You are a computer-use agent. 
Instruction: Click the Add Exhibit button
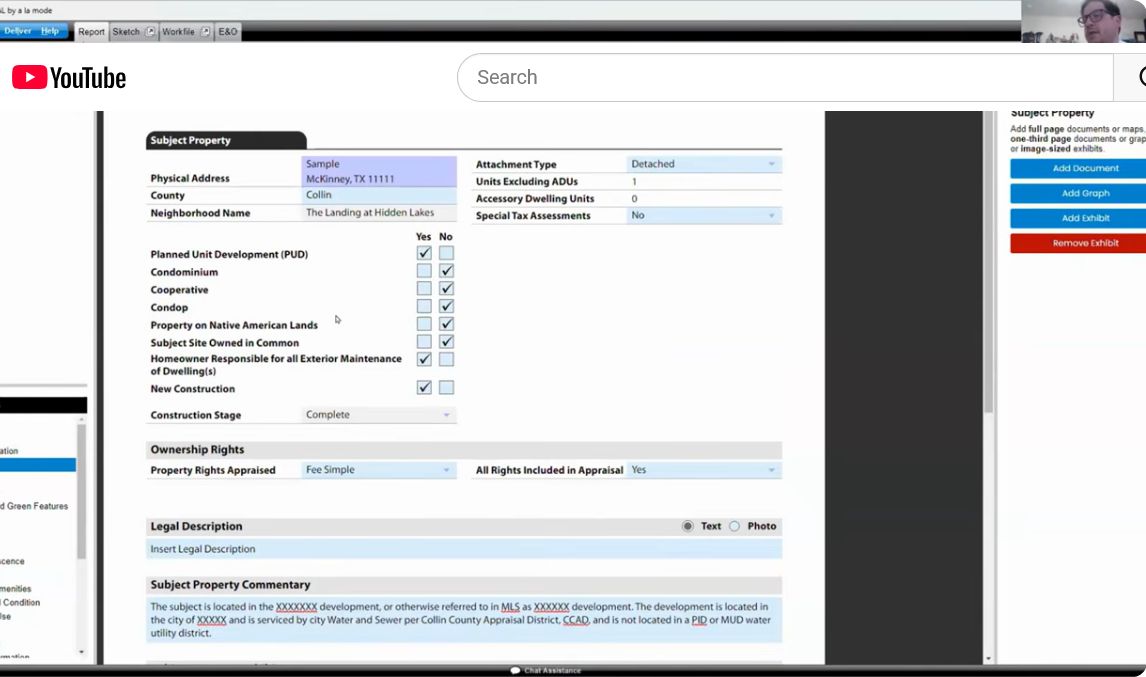click(1078, 218)
